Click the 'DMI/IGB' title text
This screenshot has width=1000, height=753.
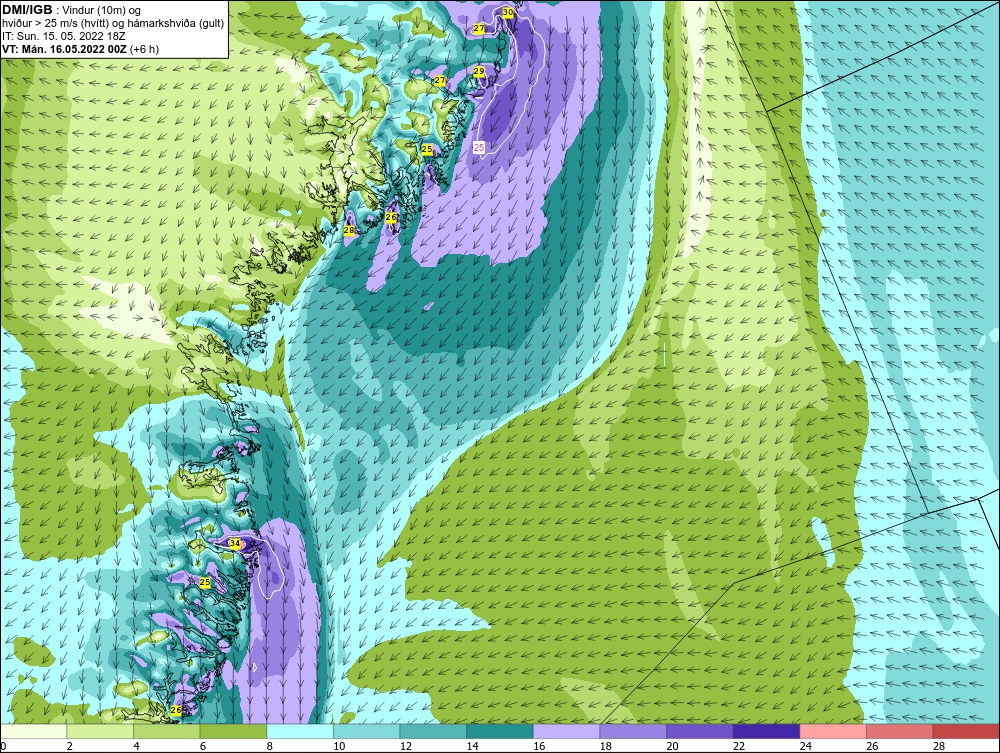pyautogui.click(x=27, y=10)
